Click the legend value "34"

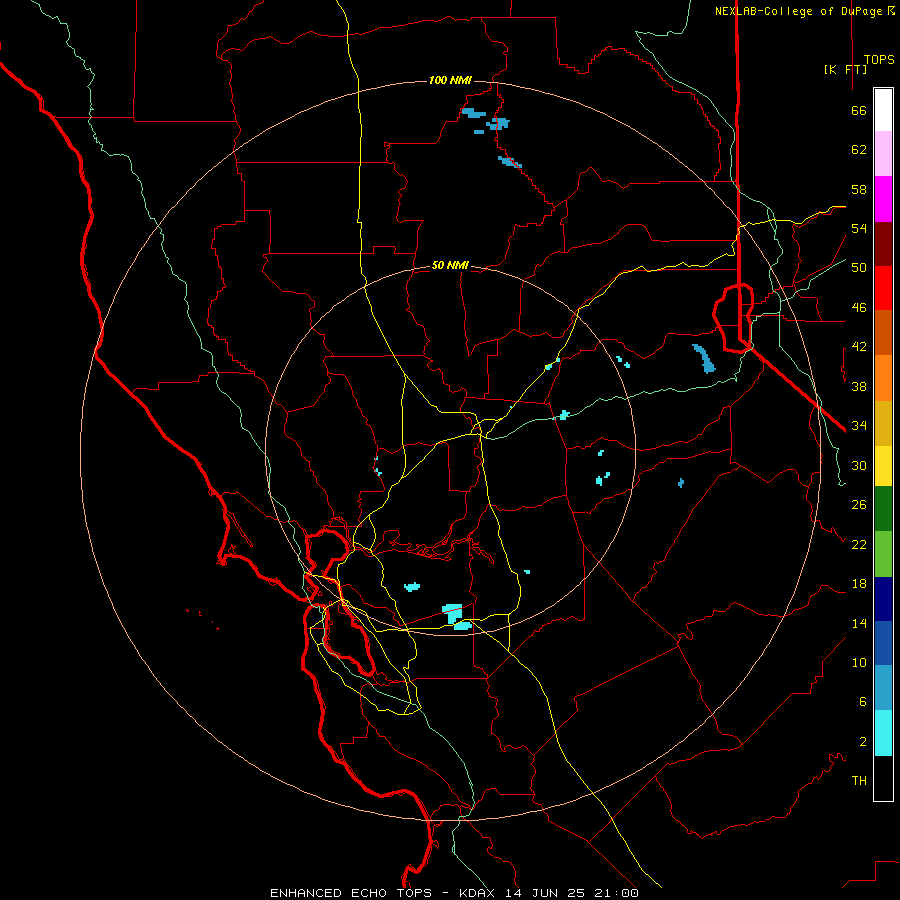(859, 426)
